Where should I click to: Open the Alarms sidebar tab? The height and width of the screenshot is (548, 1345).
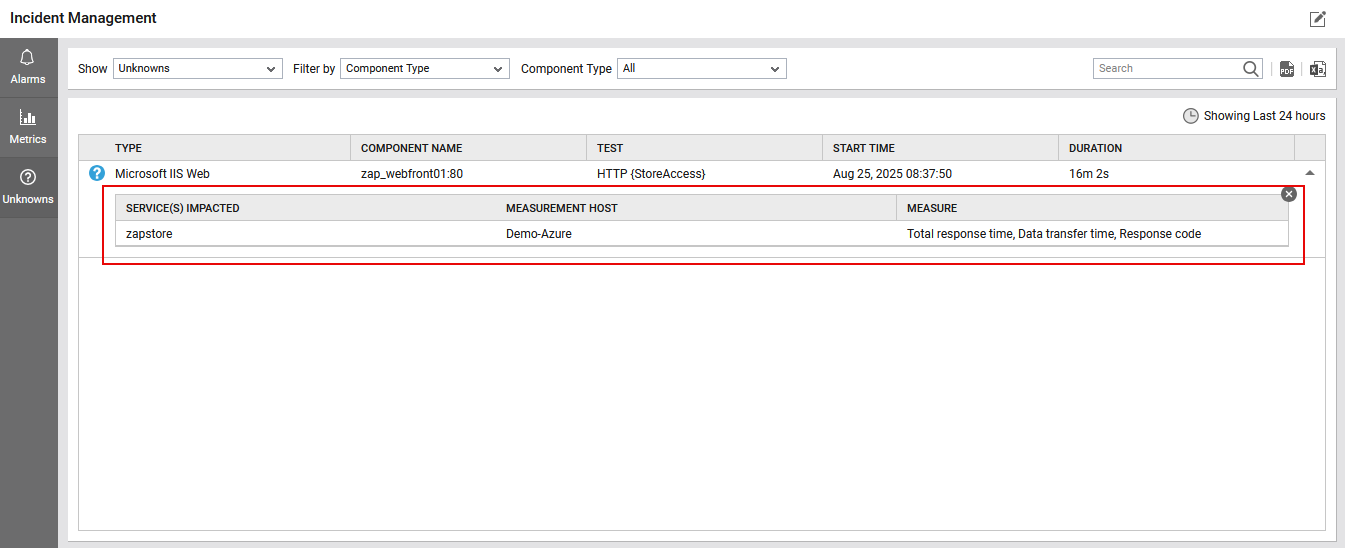point(28,66)
